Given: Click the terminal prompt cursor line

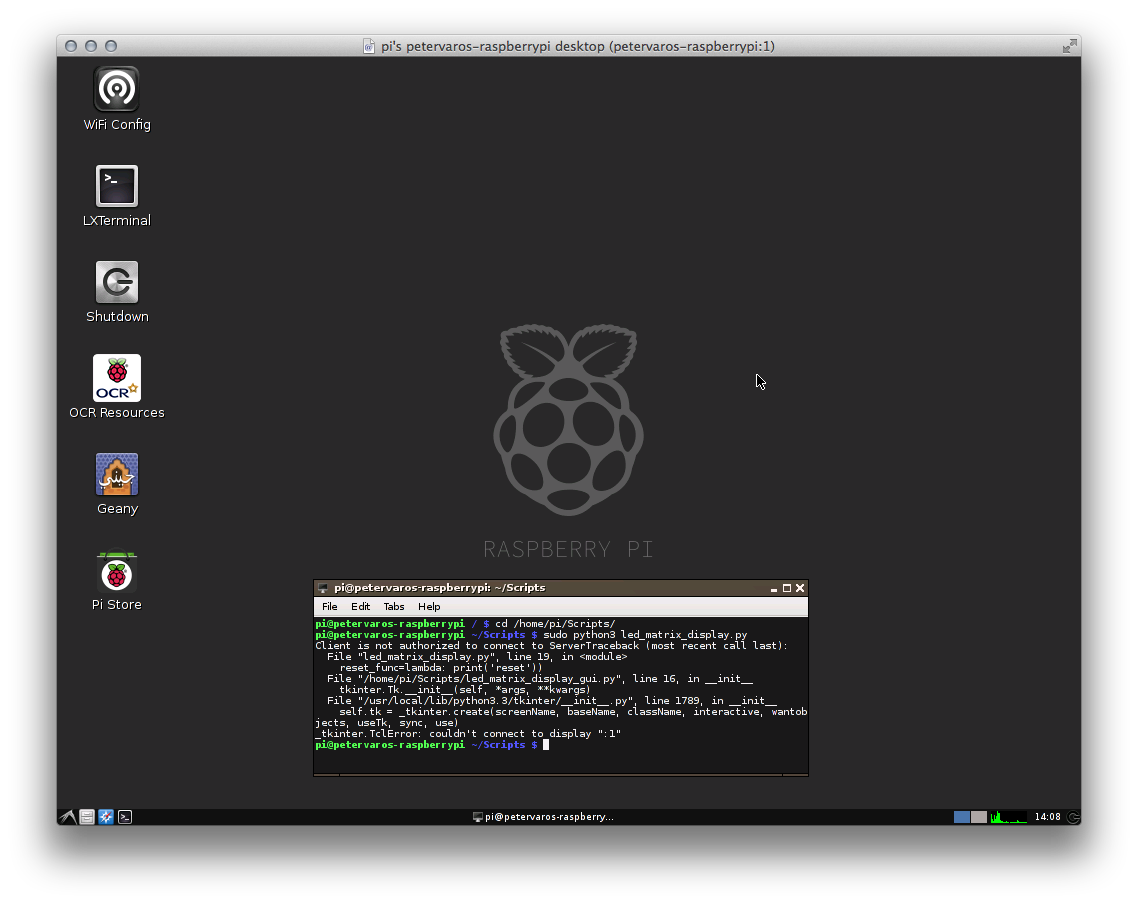Looking at the screenshot, I should (x=433, y=745).
